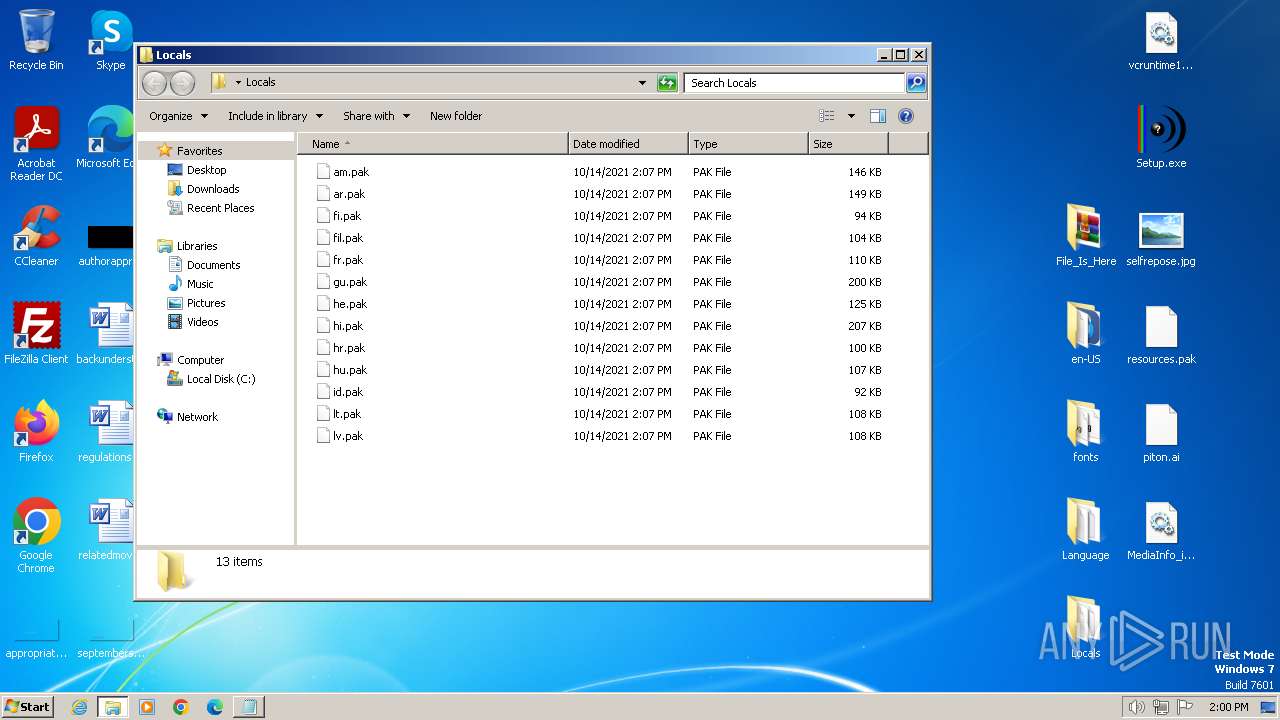Click the search magnifier icon
Image resolution: width=1280 pixels, height=720 pixels.
(x=915, y=83)
